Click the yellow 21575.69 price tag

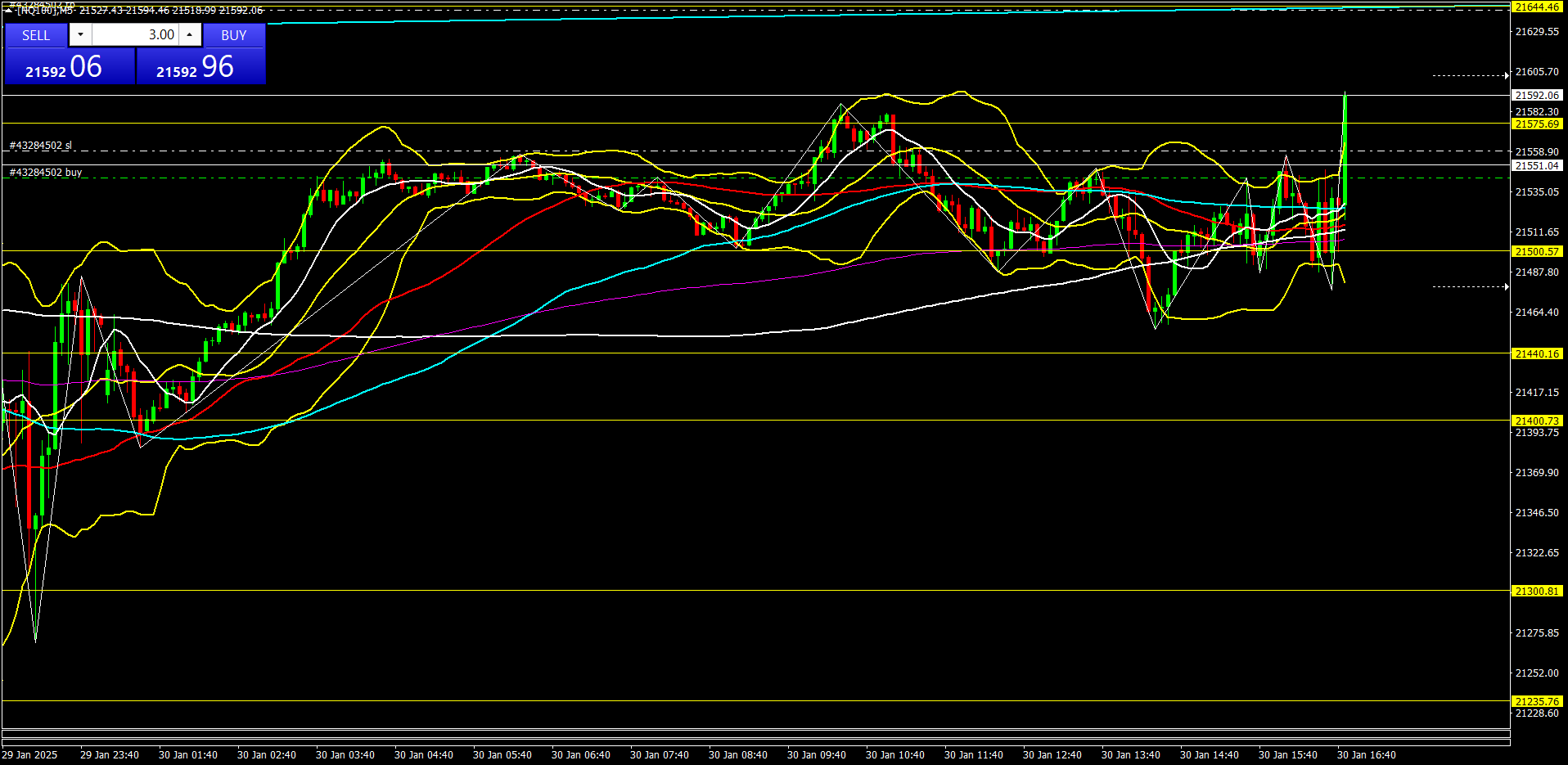[1536, 124]
